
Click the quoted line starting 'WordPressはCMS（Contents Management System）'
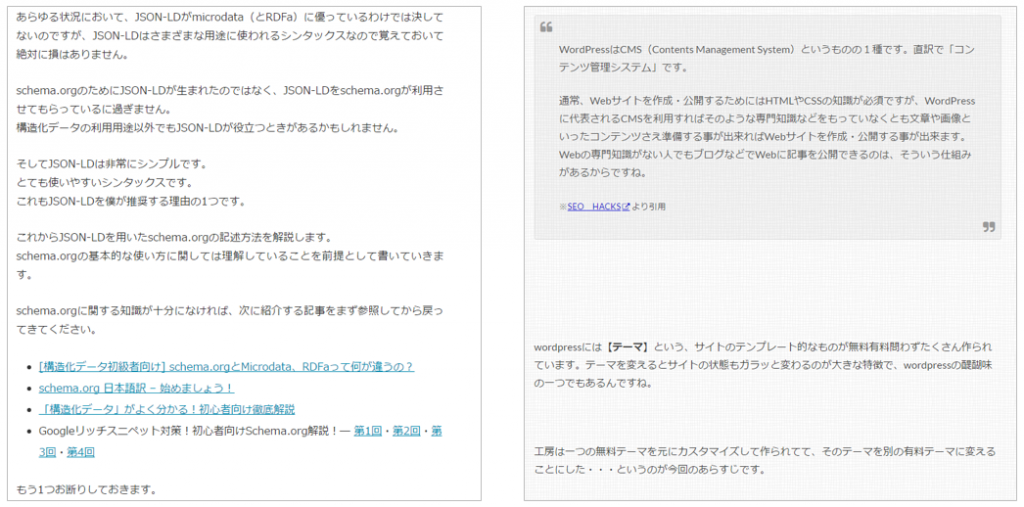pyautogui.click(x=767, y=50)
